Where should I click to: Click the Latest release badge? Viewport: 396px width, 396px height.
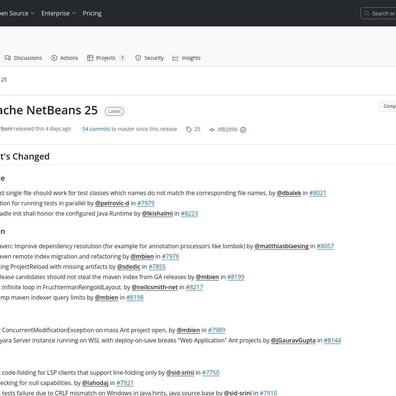click(x=114, y=111)
